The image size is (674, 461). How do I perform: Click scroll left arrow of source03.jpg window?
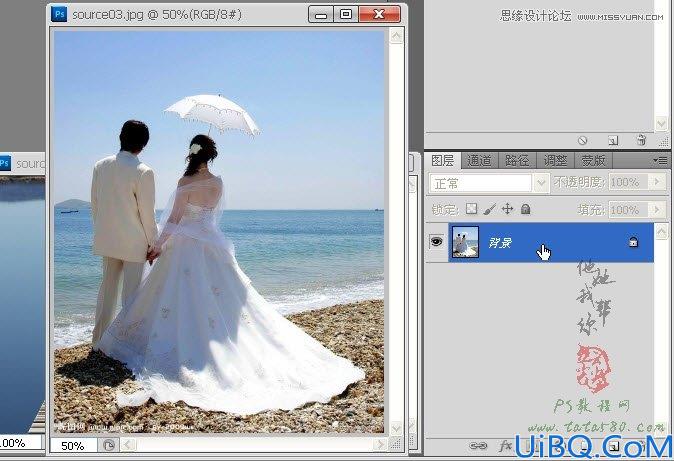[129, 445]
